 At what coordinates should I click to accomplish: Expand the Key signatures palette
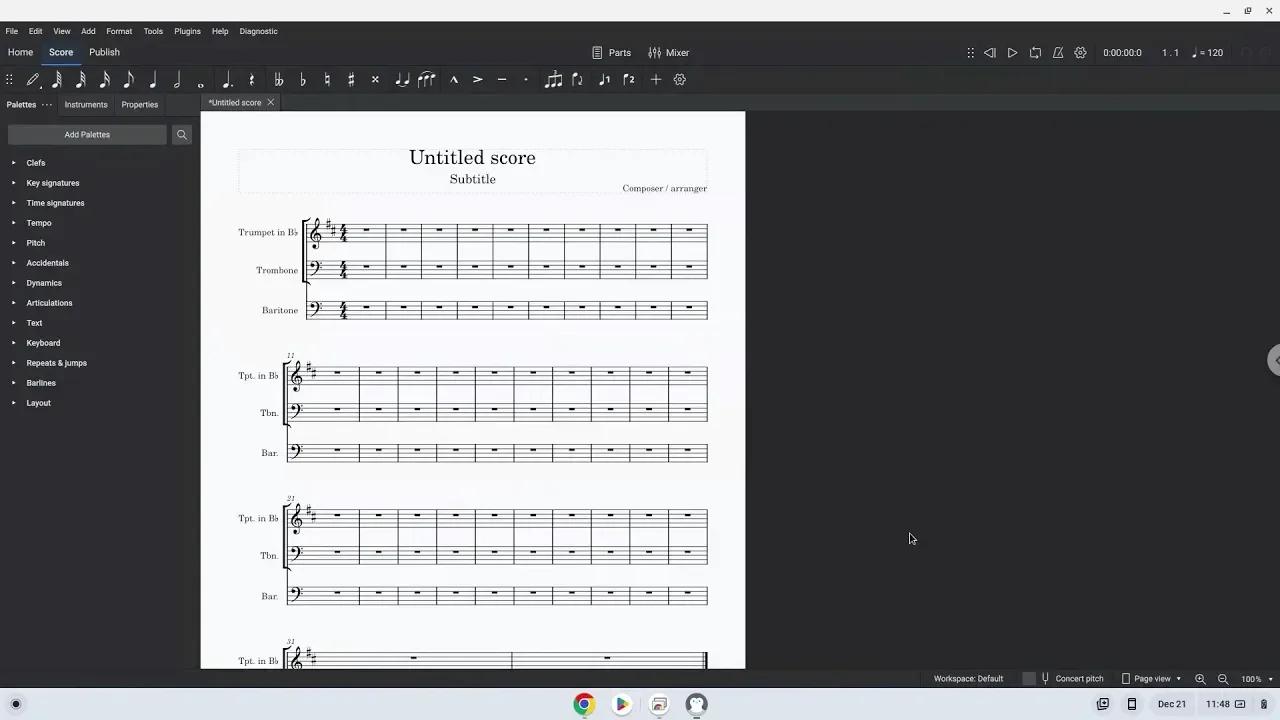53,183
